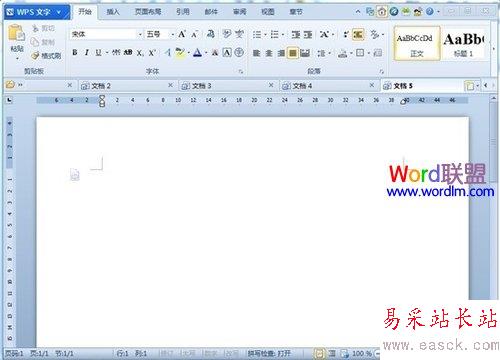Click the numbered list icon
Image resolution: width=500 pixels, height=360 pixels.
pyautogui.click(x=274, y=34)
